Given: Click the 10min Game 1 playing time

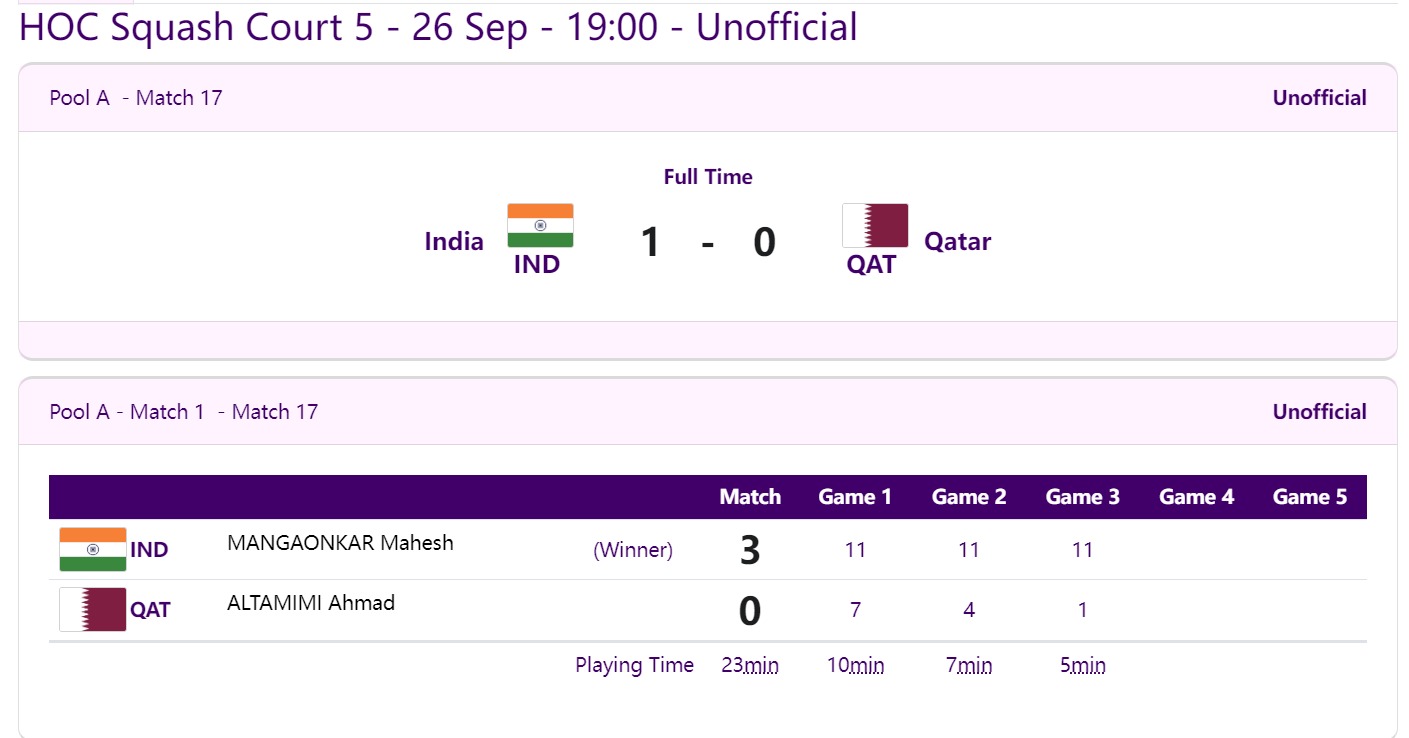Looking at the screenshot, I should coord(855,665).
